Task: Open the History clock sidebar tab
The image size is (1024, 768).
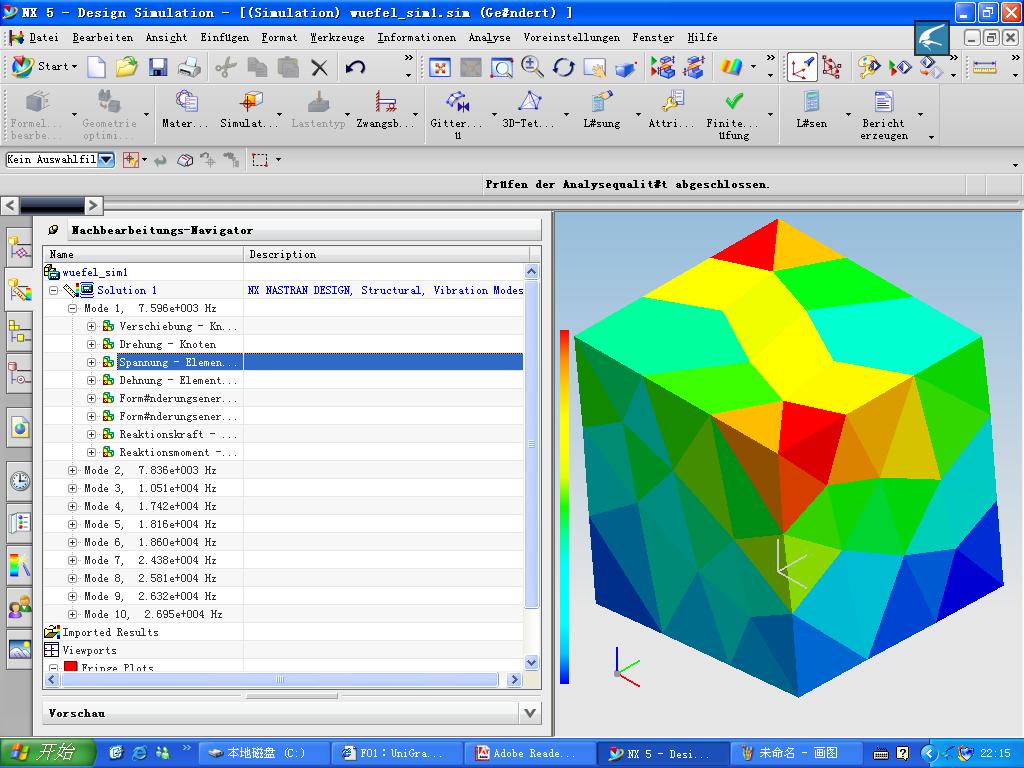Action: click(20, 481)
